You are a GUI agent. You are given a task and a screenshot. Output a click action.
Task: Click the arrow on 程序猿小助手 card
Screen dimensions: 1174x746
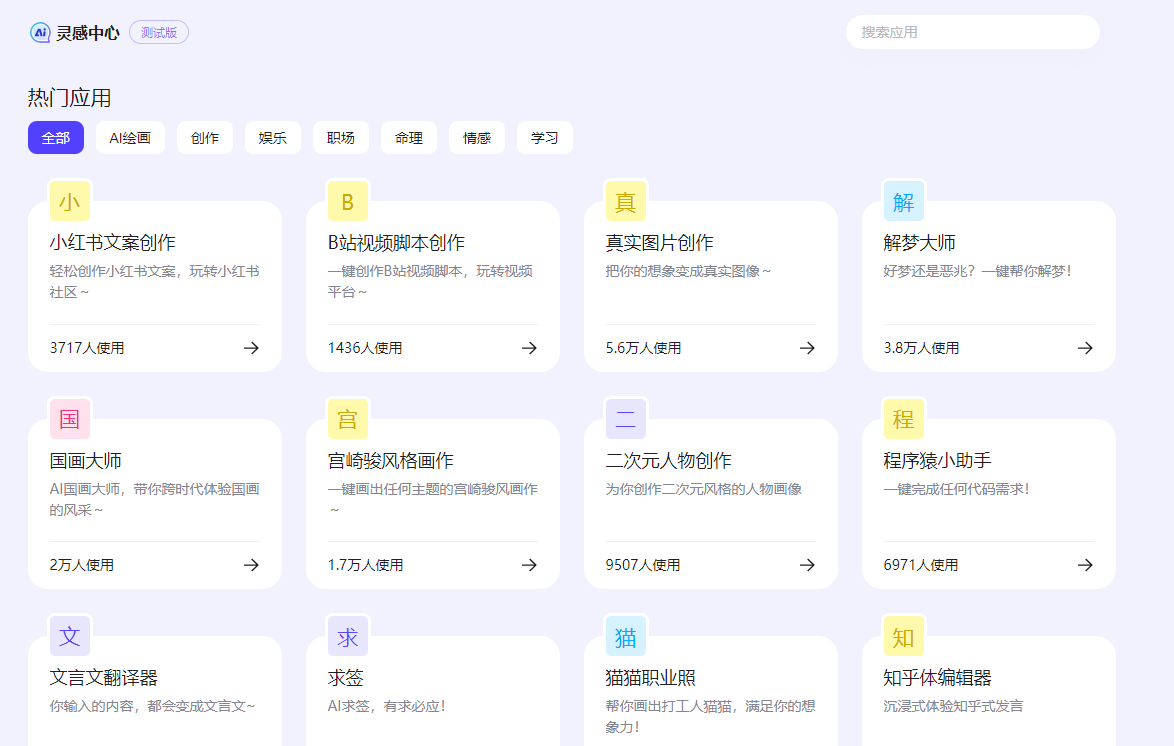click(x=1085, y=565)
